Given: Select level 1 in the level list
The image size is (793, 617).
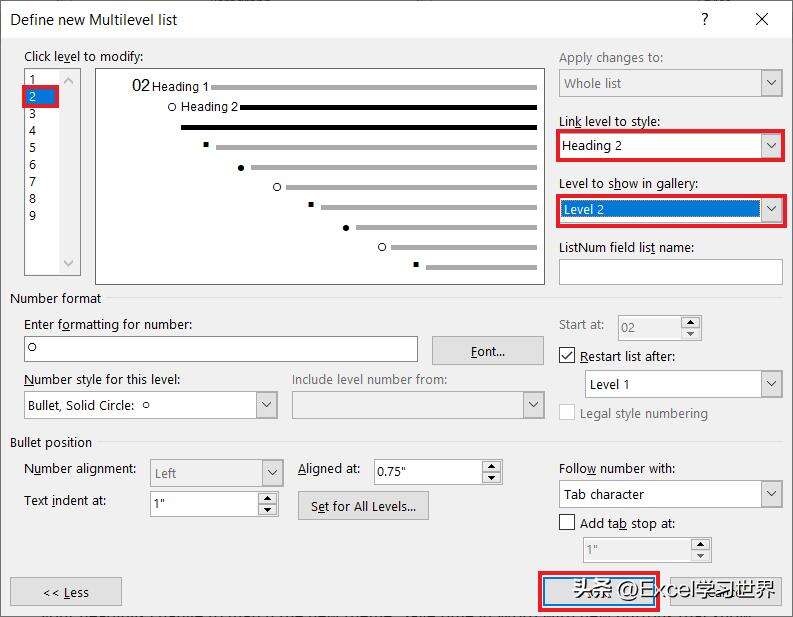Looking at the screenshot, I should tap(32, 79).
